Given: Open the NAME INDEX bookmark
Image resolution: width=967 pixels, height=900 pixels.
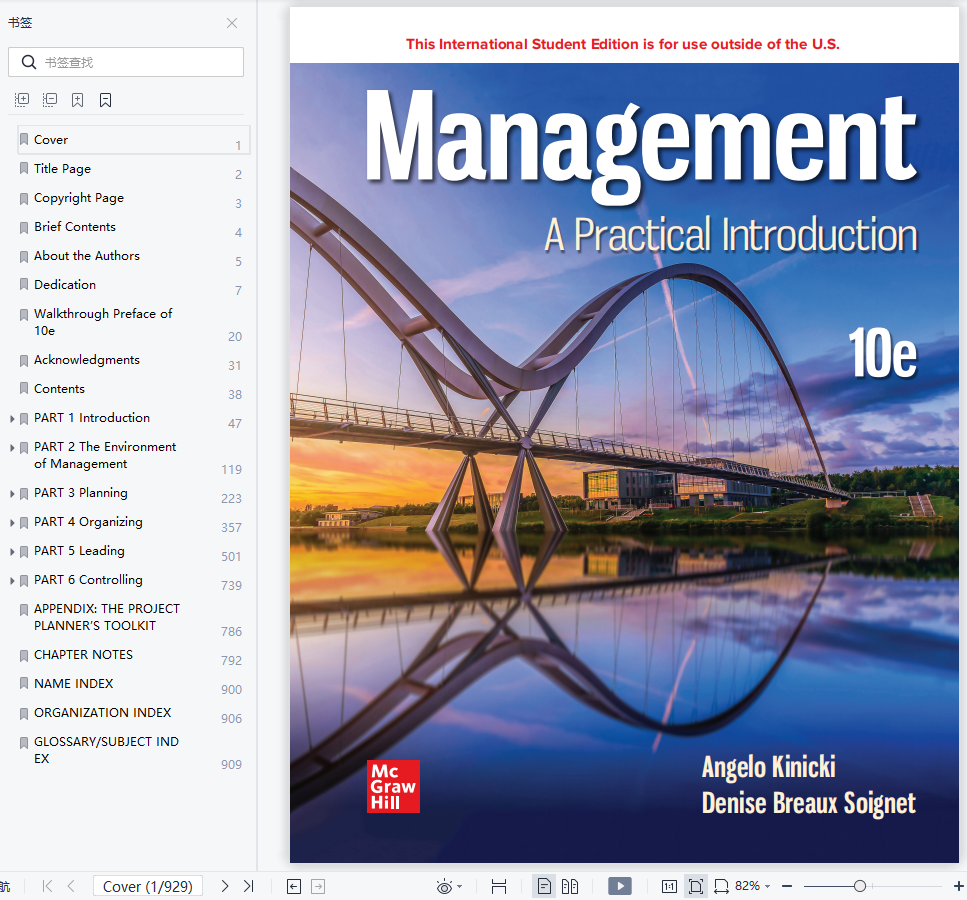Looking at the screenshot, I should tap(73, 684).
